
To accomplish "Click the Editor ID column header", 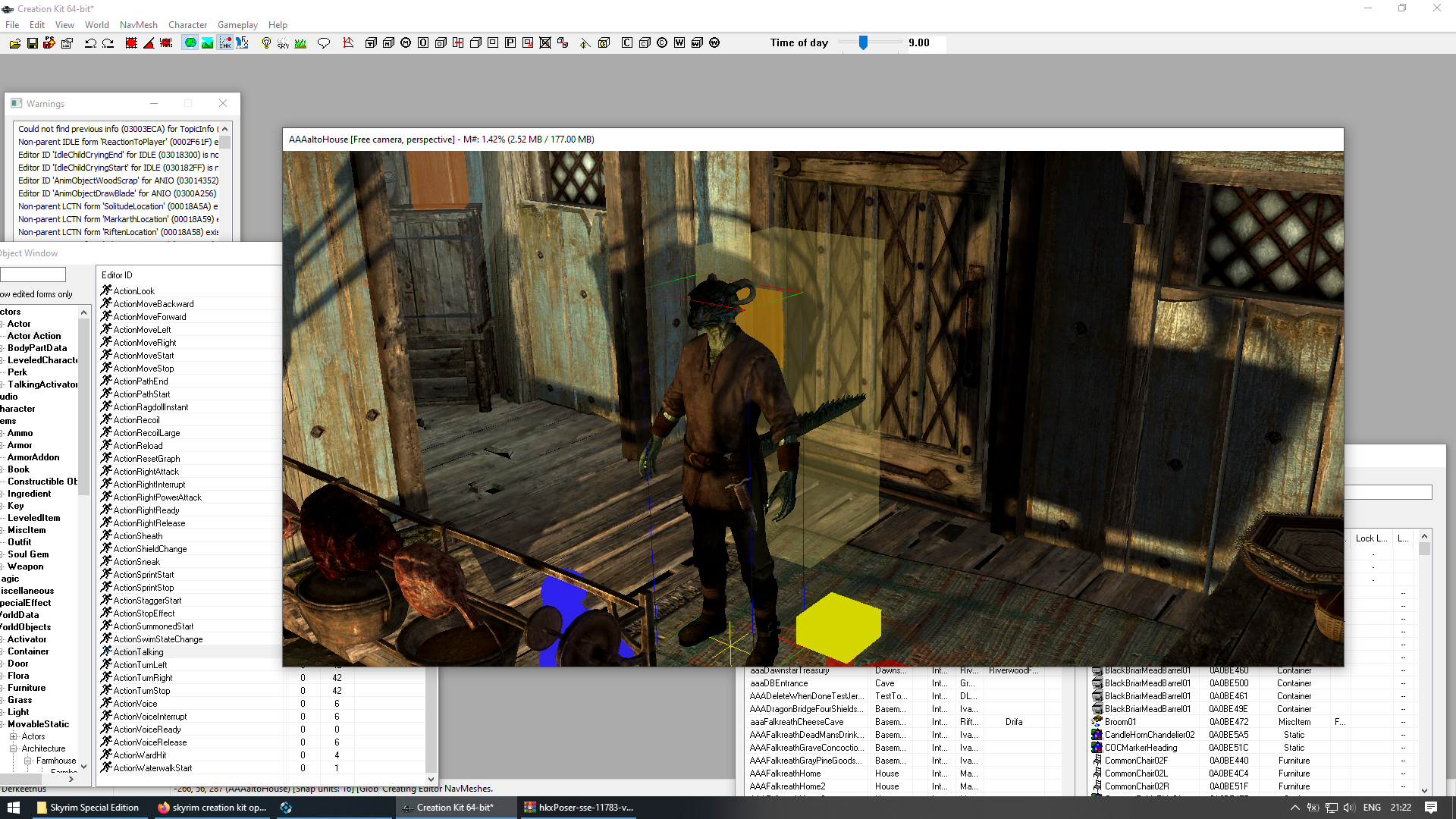I will point(117,275).
